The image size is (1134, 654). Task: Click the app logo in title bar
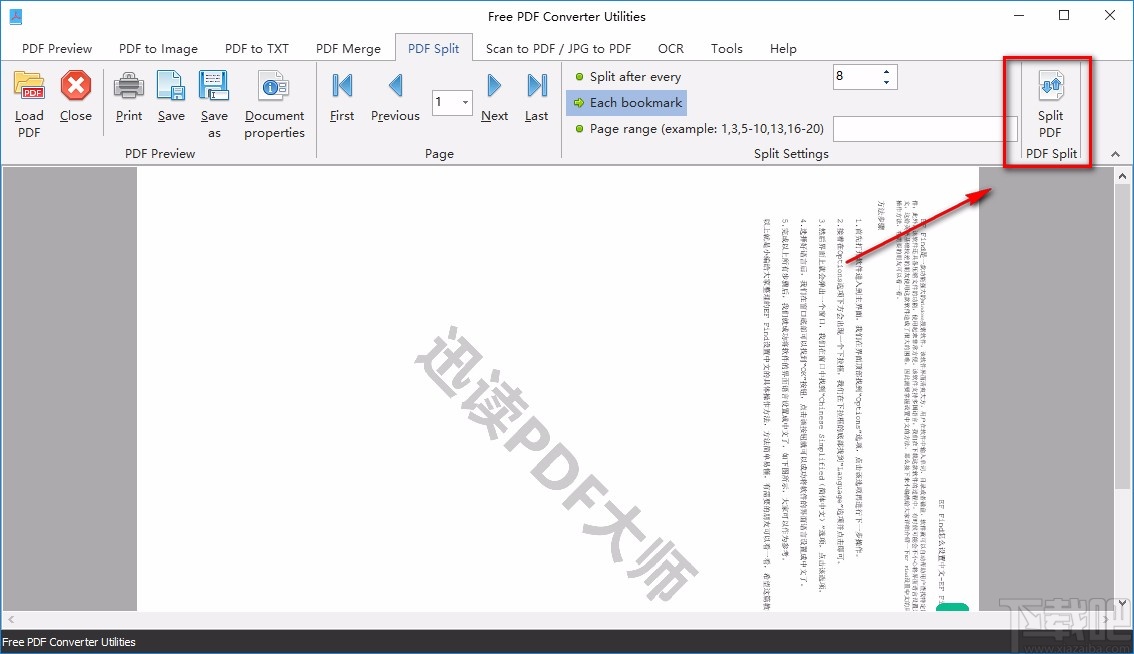point(16,16)
